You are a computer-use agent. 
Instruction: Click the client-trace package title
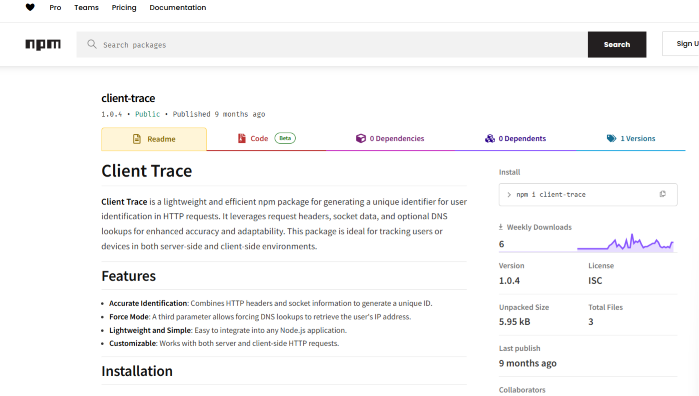click(x=128, y=98)
